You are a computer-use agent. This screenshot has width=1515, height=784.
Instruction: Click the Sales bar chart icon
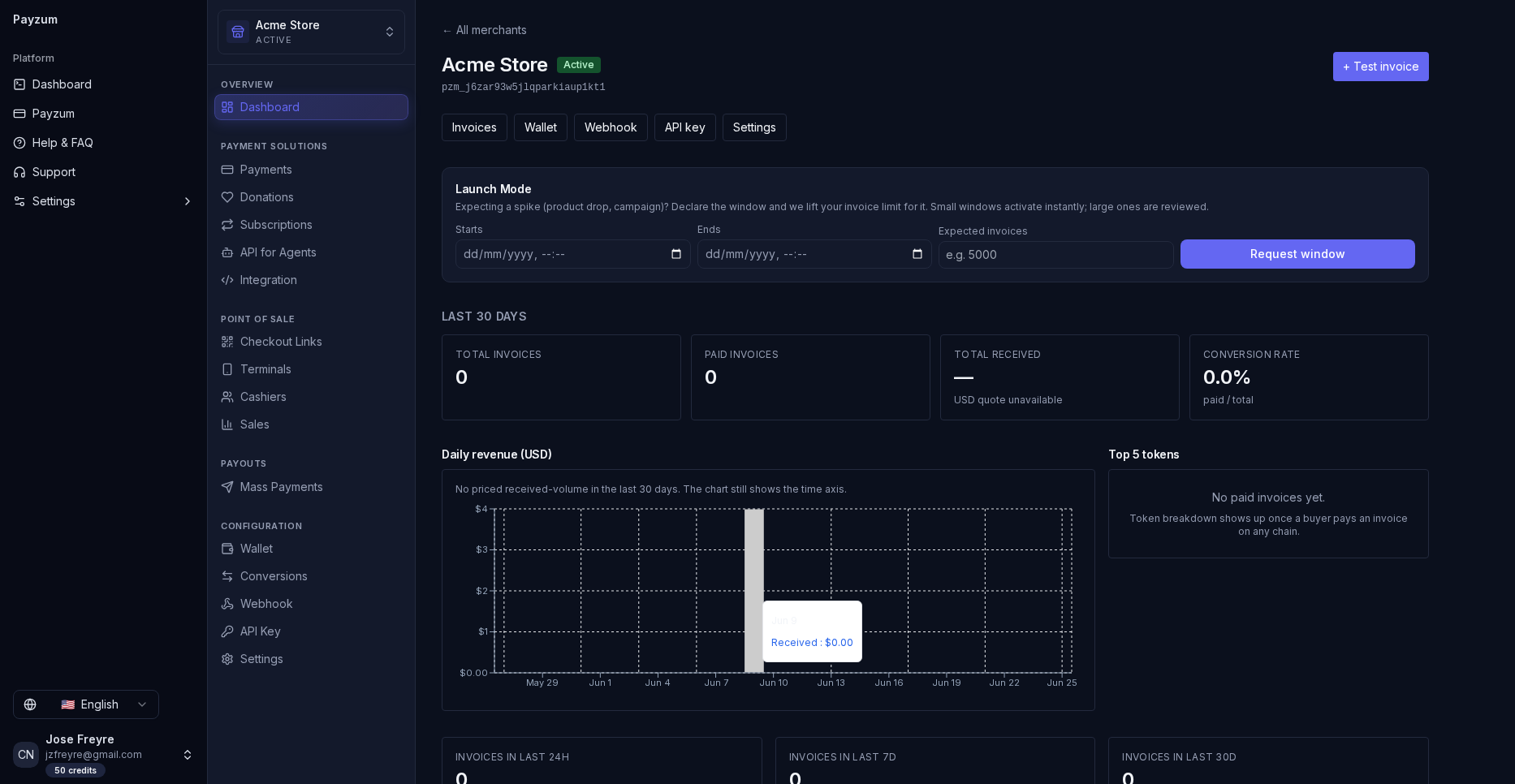pos(227,424)
